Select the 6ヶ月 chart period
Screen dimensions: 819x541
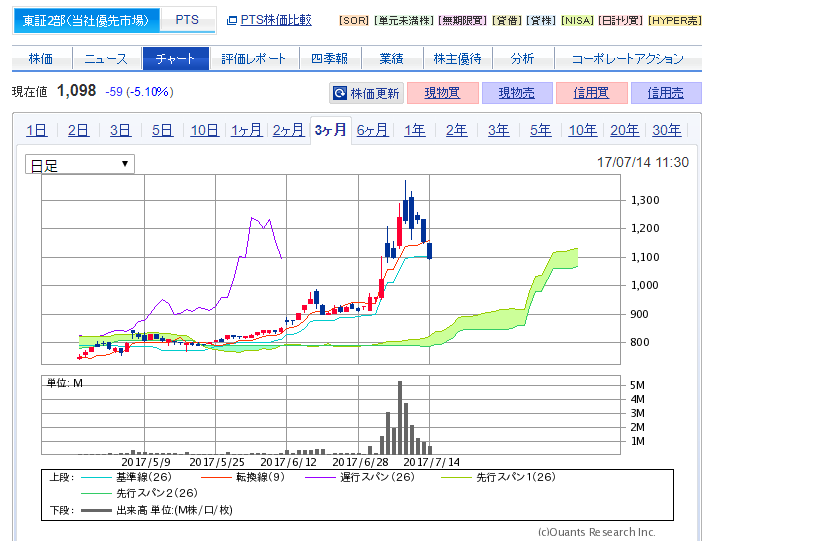(372, 130)
